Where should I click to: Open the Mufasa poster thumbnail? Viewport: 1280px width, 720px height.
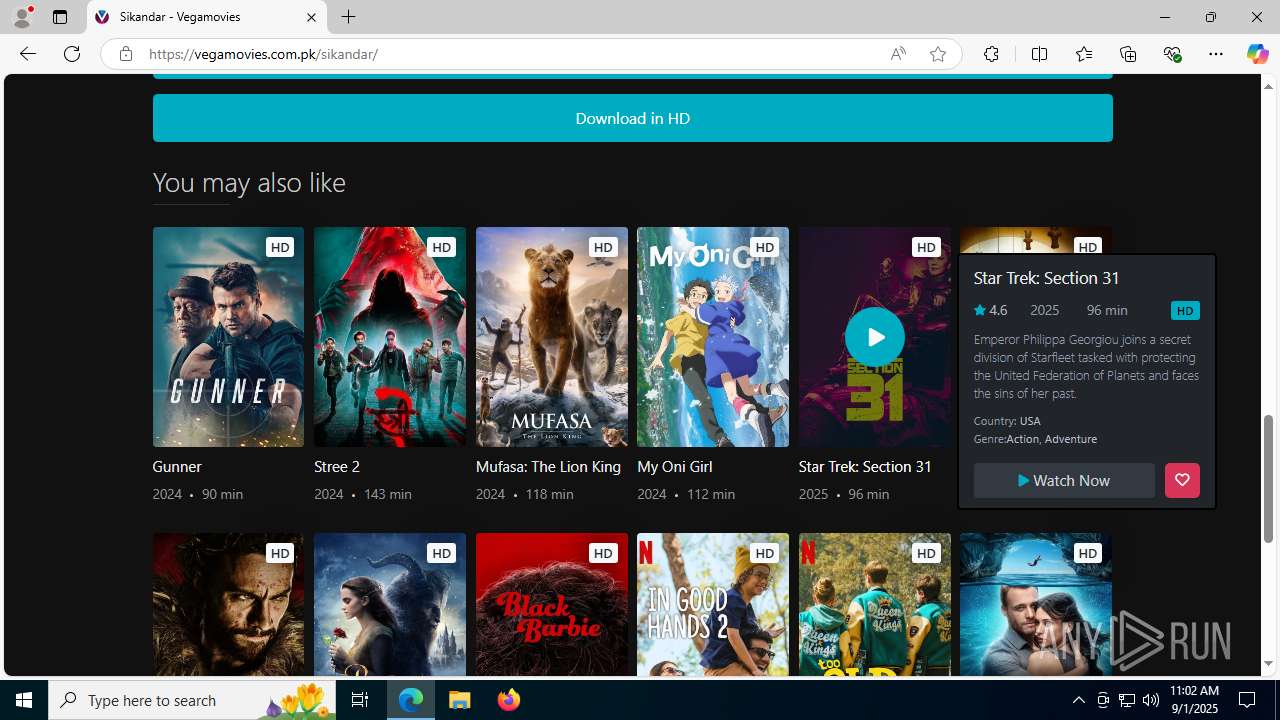coord(552,337)
